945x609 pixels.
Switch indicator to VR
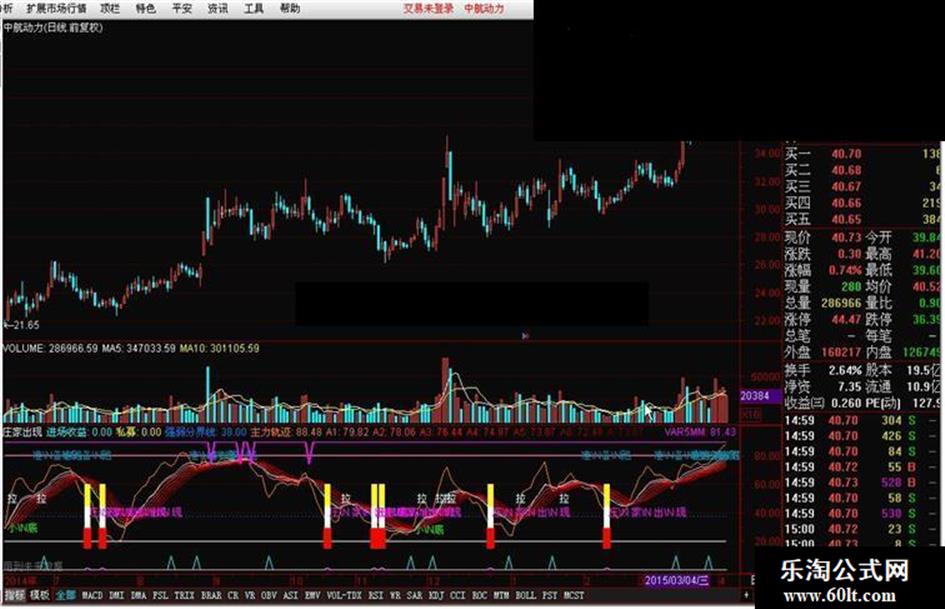tap(250, 595)
